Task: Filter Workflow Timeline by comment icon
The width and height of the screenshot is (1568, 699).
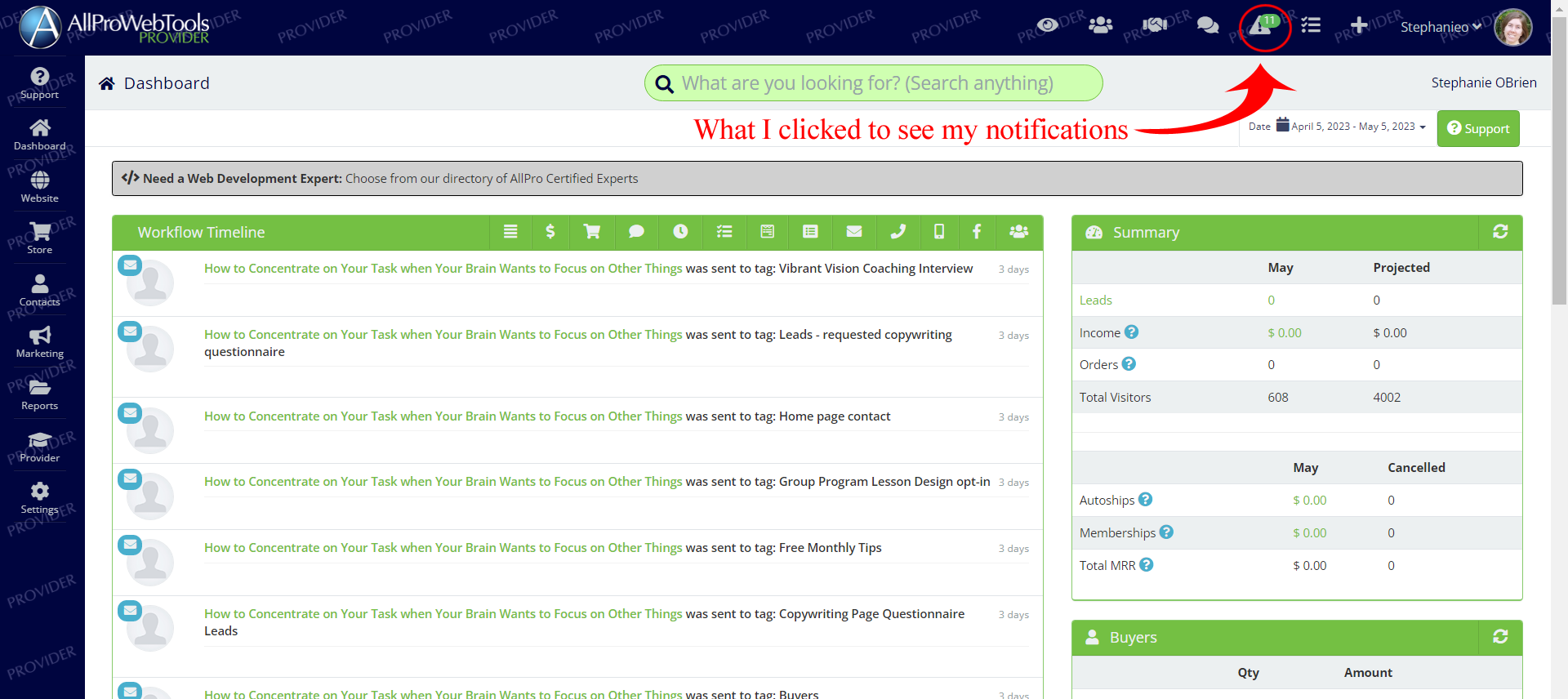Action: coord(636,232)
